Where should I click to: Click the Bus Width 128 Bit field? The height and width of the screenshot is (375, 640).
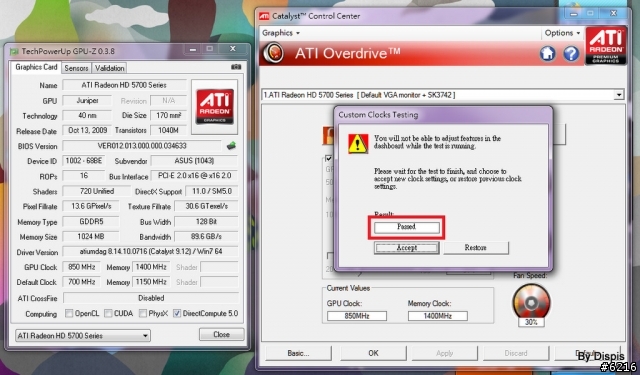click(206, 222)
